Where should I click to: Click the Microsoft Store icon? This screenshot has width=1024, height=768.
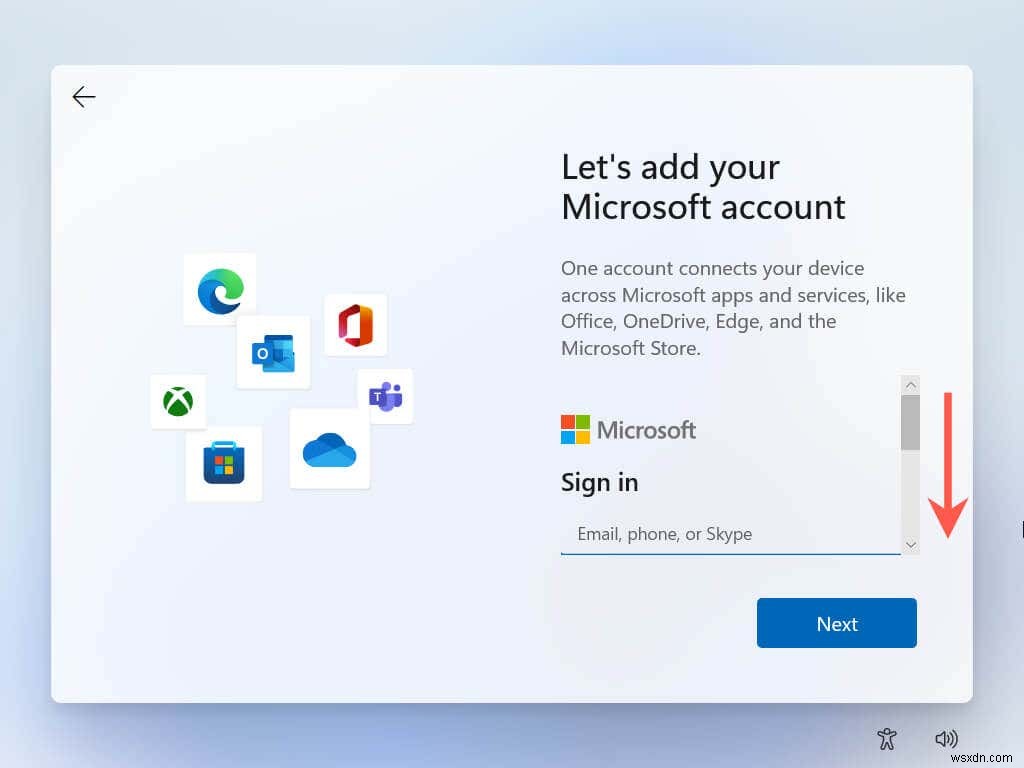click(223, 463)
